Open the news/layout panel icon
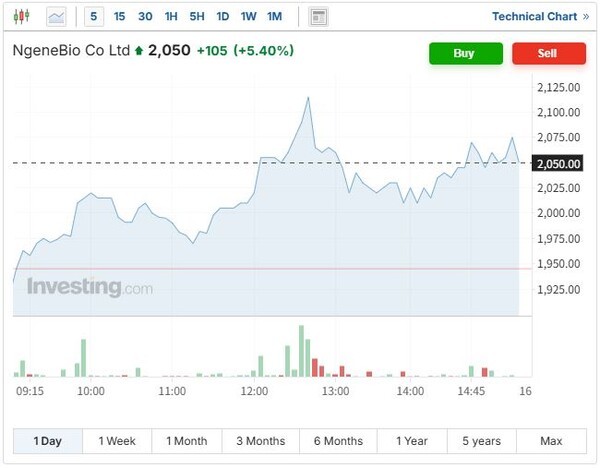600x468 pixels. click(x=318, y=16)
